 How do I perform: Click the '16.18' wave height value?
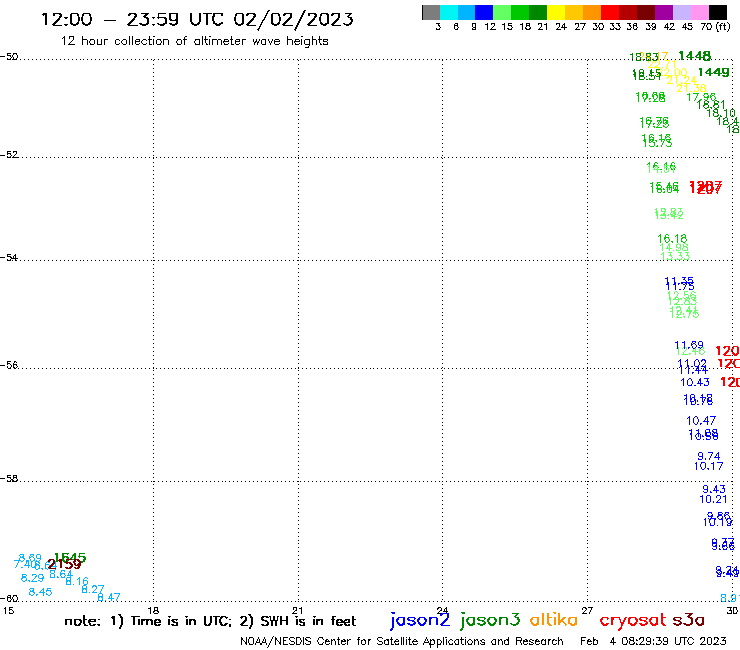click(673, 239)
